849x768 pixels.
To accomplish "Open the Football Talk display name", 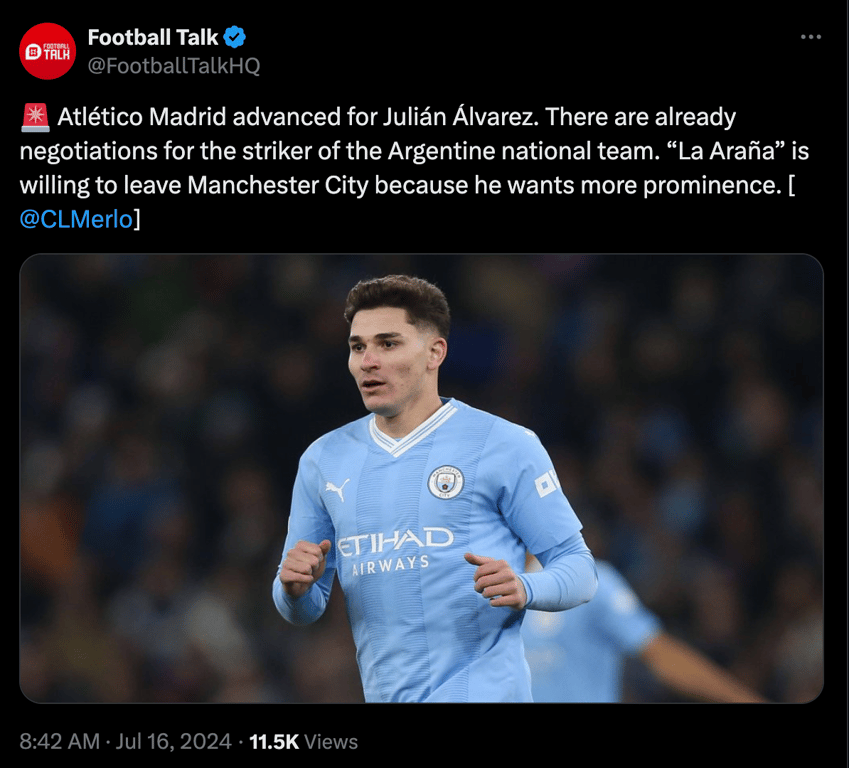I will pyautogui.click(x=150, y=36).
